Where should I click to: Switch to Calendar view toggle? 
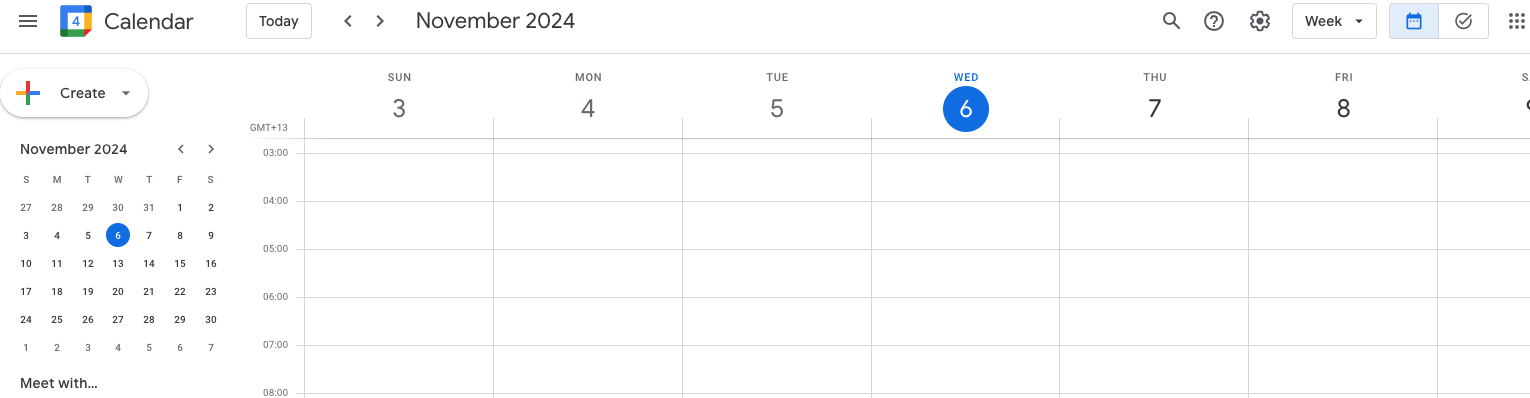[1414, 21]
